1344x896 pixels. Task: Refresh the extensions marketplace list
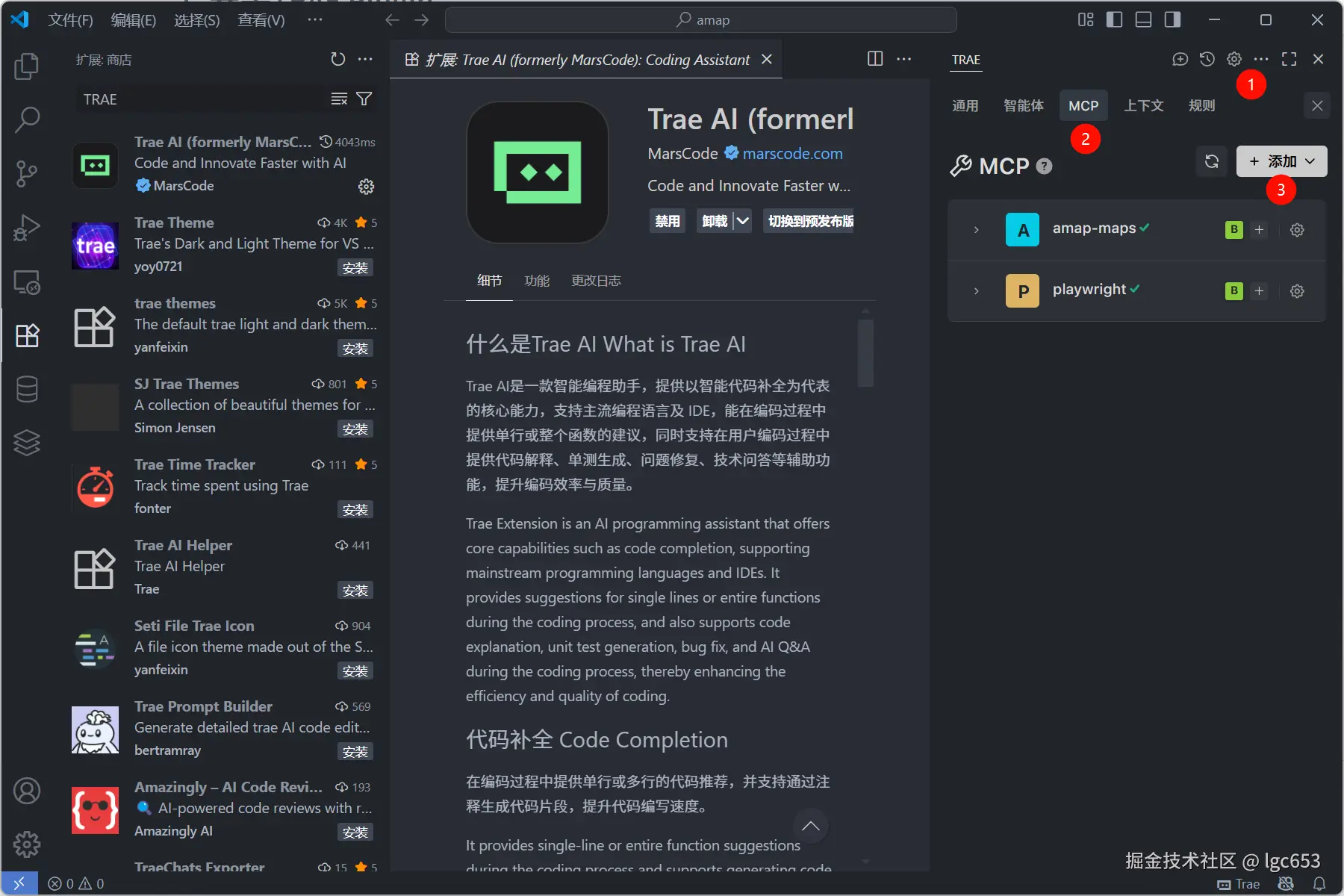[338, 59]
